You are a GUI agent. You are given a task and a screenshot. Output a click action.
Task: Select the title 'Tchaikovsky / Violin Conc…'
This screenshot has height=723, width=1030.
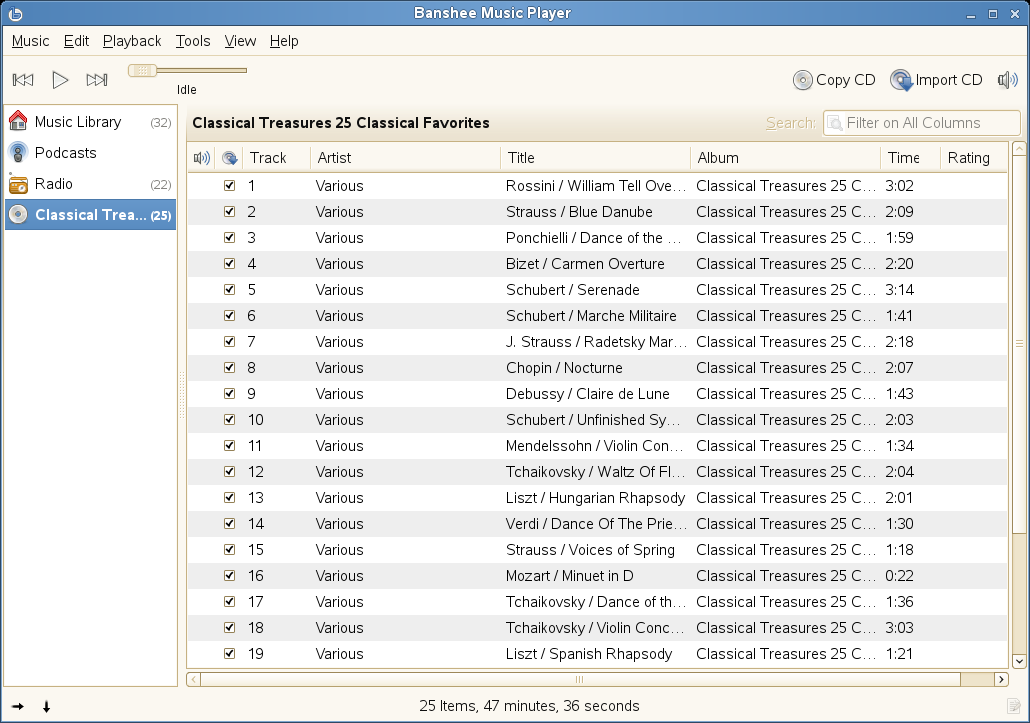tap(594, 628)
